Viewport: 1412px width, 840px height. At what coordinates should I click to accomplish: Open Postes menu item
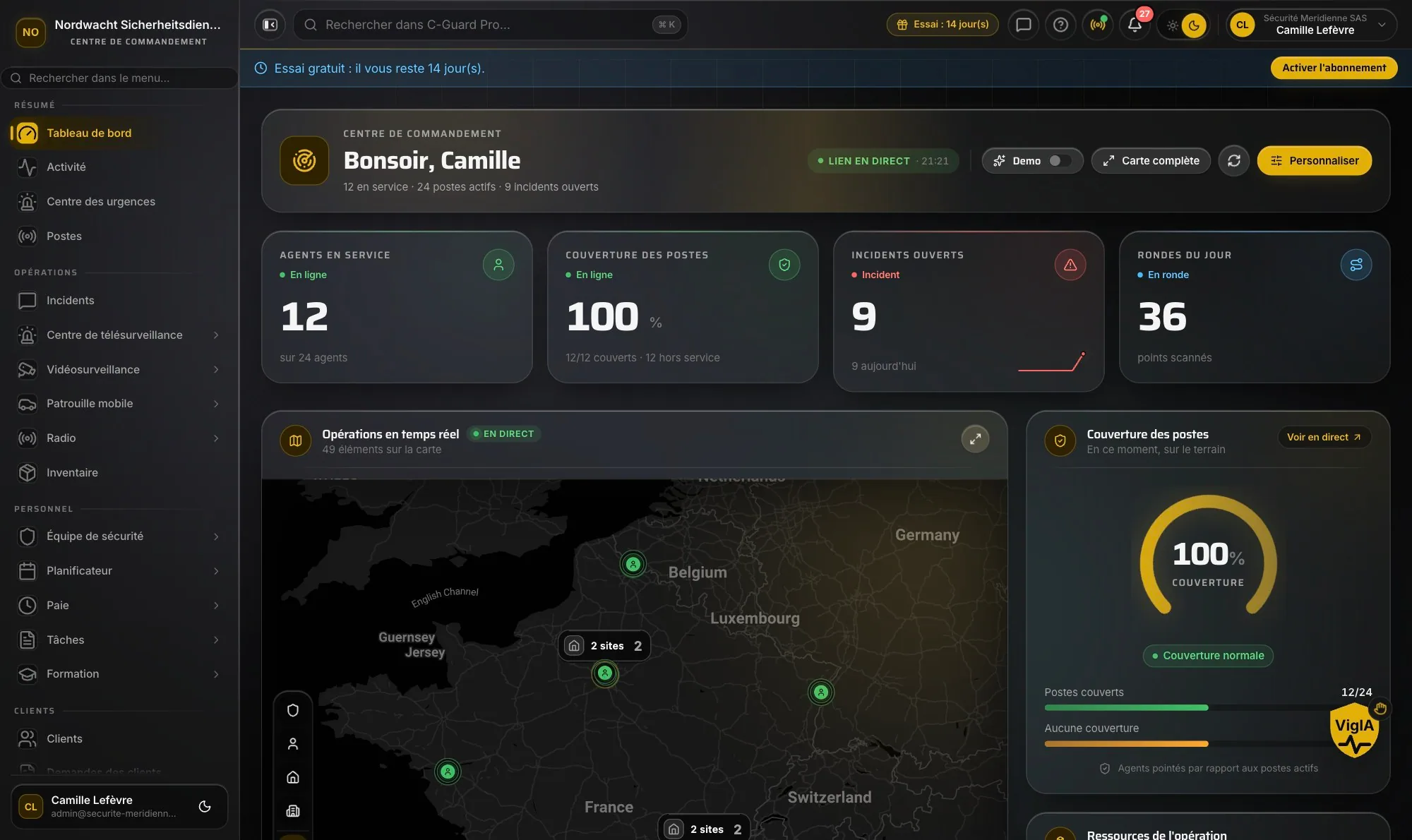[x=119, y=236]
